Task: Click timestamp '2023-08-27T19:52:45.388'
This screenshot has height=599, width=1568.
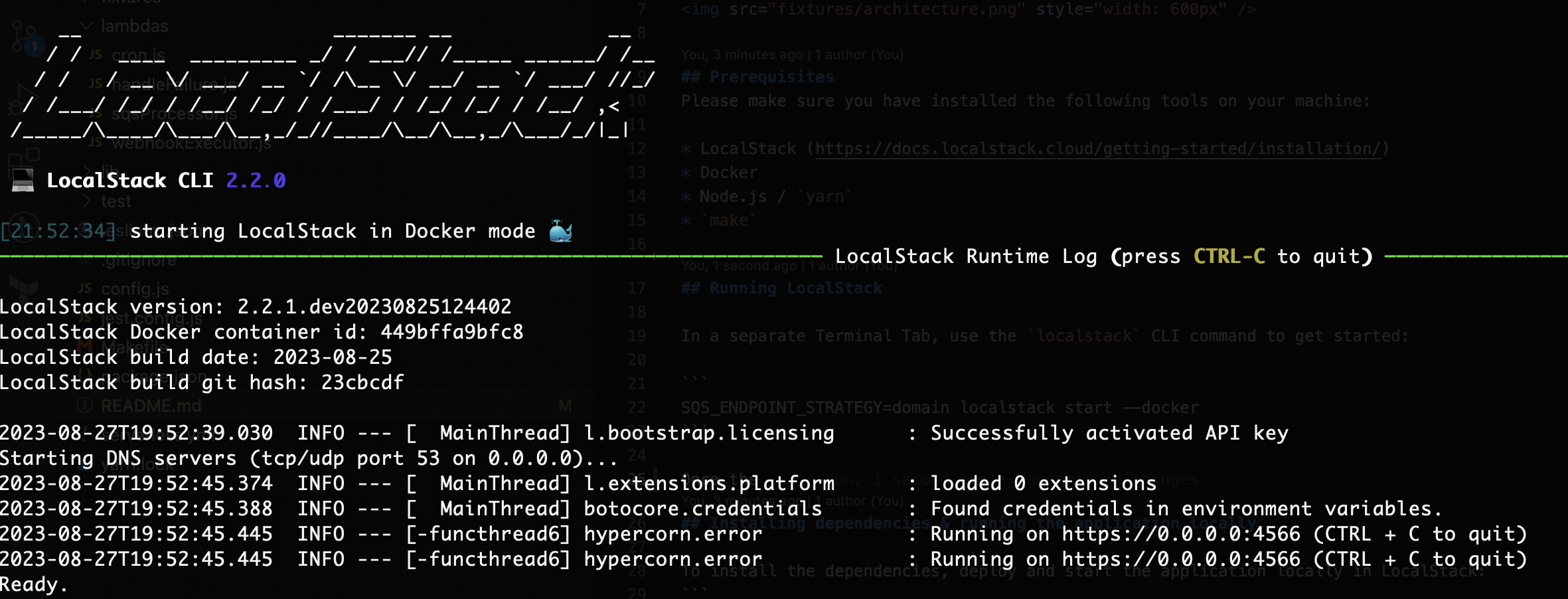Action: (136, 509)
